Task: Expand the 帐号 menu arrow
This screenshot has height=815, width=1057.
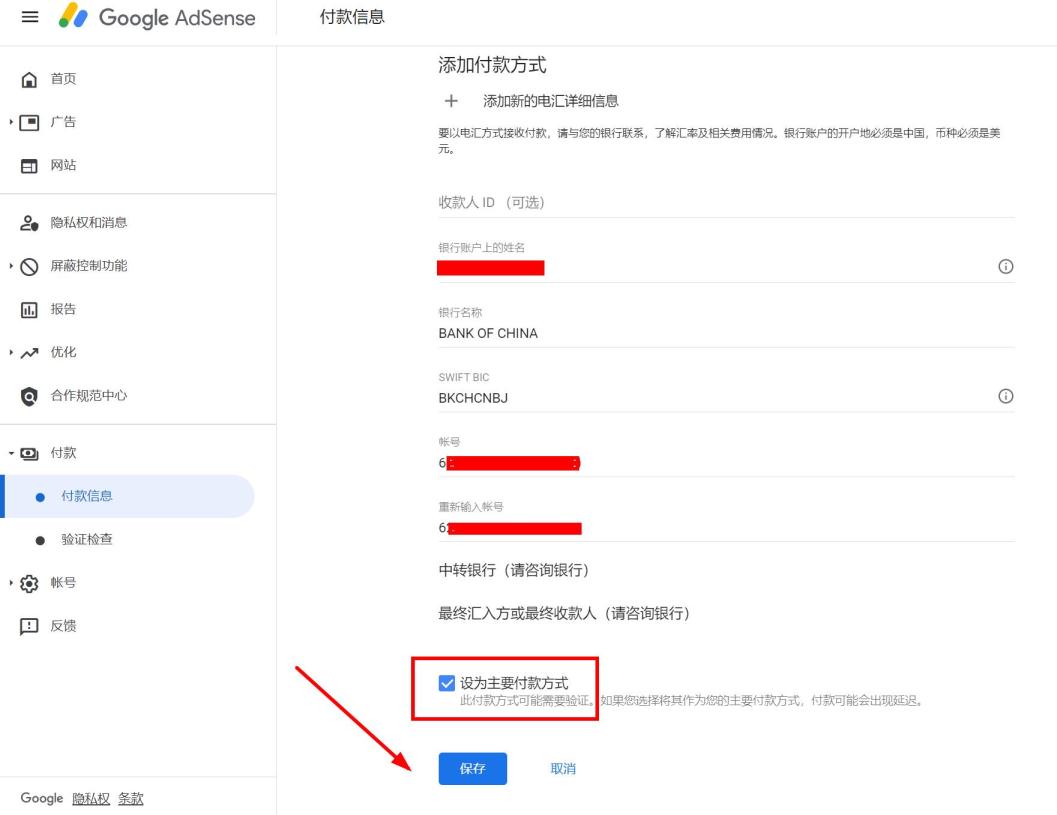Action: point(11,582)
